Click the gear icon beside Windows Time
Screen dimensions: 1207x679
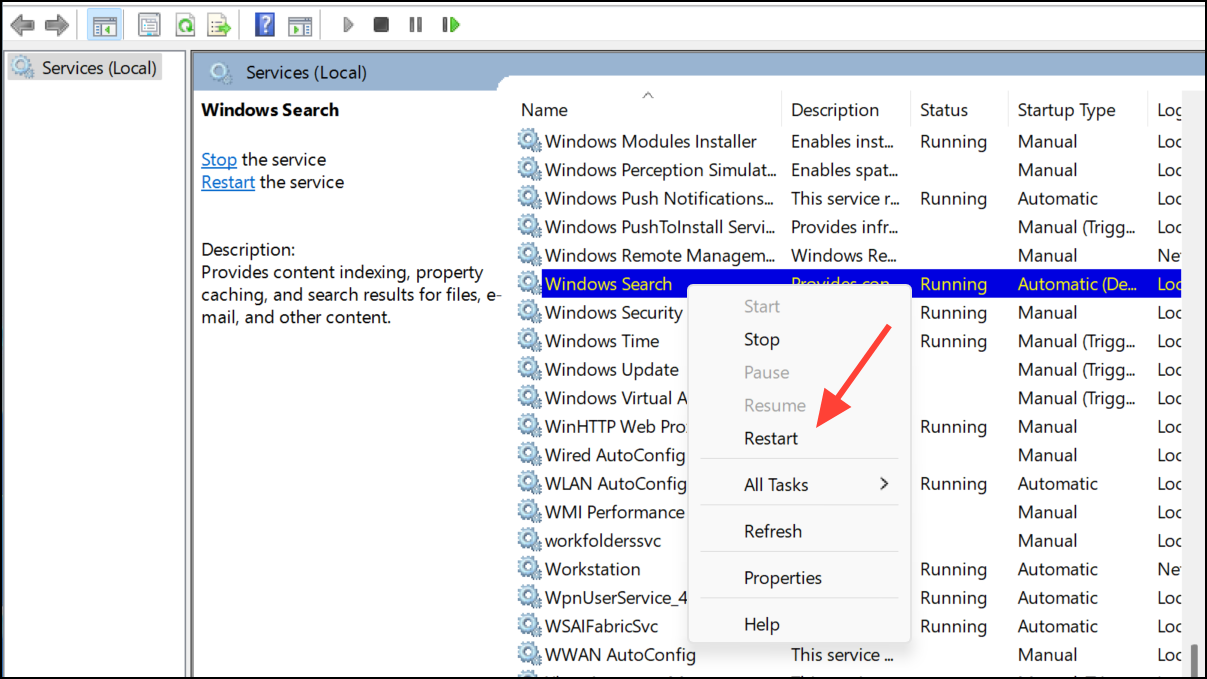(x=529, y=341)
